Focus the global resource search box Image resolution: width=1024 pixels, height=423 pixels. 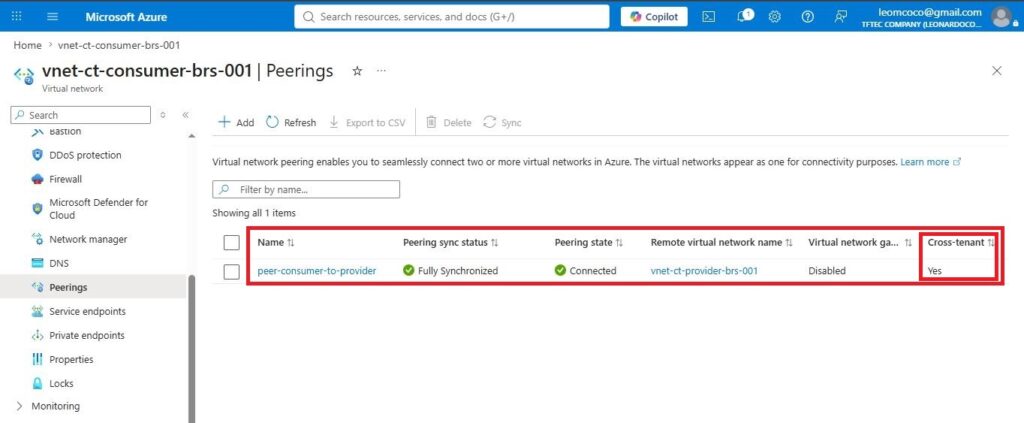click(x=451, y=17)
